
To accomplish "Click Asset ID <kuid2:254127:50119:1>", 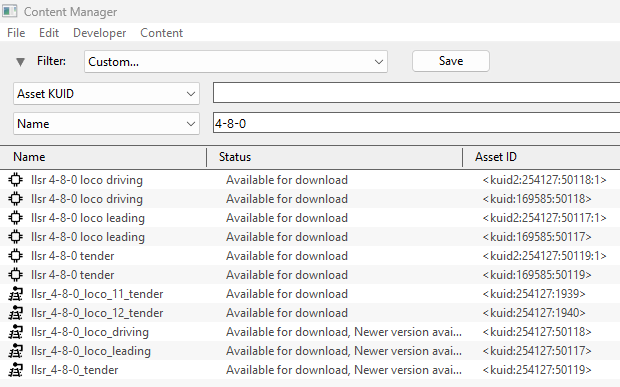I will coord(544,256).
